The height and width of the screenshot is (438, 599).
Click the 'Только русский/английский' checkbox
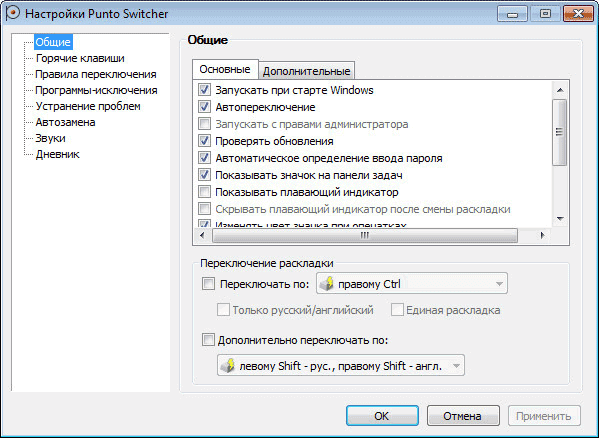pos(223,310)
